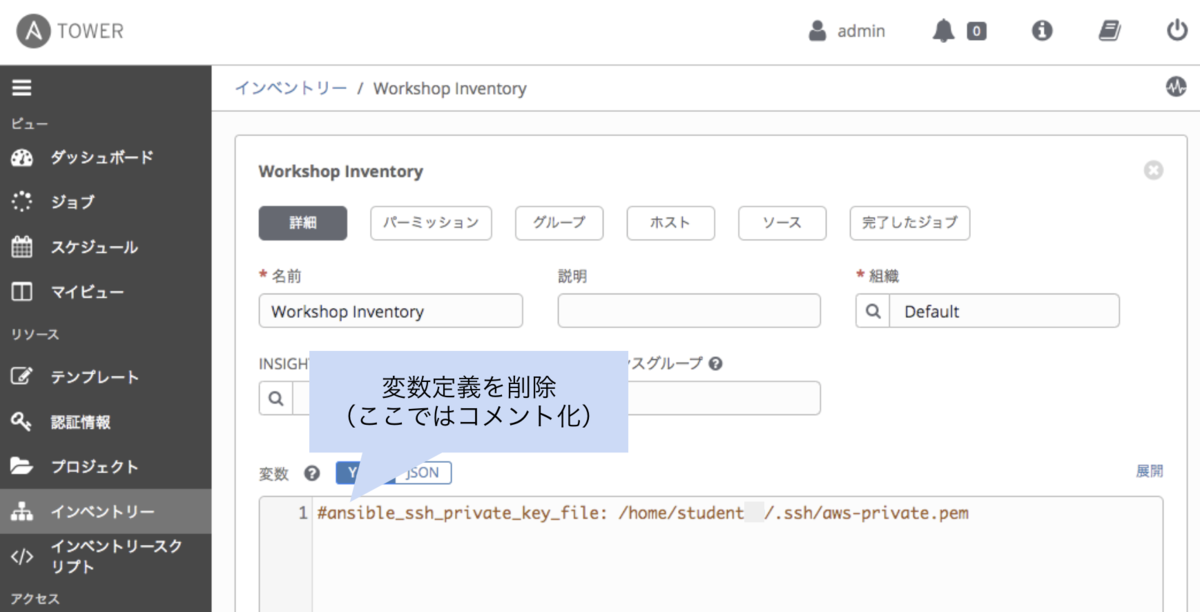This screenshot has height=612, width=1200.
Task: Open the 組織 lookup search icon
Action: pos(873,311)
